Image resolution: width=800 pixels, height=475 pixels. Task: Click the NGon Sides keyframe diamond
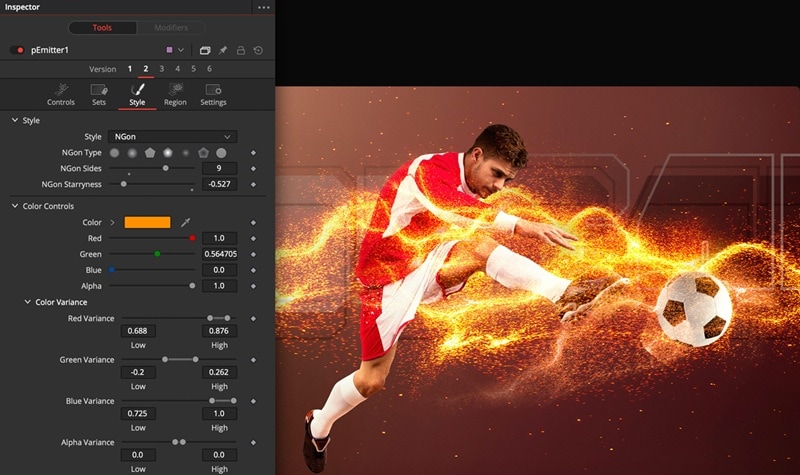pos(253,168)
